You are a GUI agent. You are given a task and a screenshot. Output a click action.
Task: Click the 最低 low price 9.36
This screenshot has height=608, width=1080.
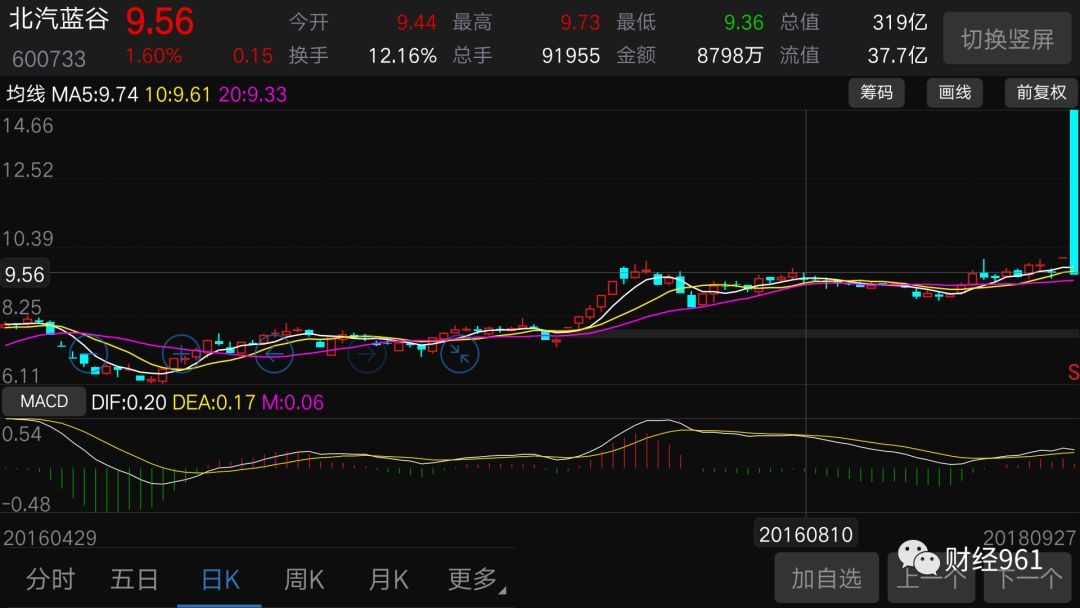tap(744, 22)
